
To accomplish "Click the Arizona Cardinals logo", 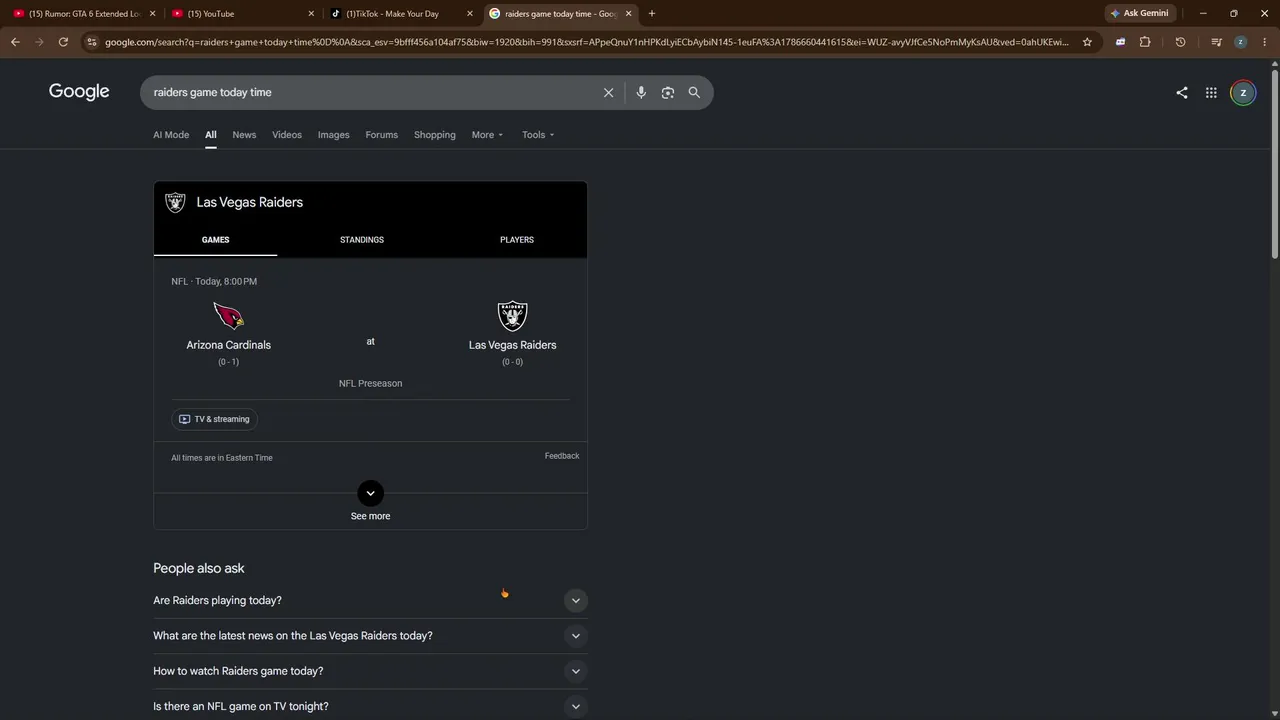I will pyautogui.click(x=229, y=316).
